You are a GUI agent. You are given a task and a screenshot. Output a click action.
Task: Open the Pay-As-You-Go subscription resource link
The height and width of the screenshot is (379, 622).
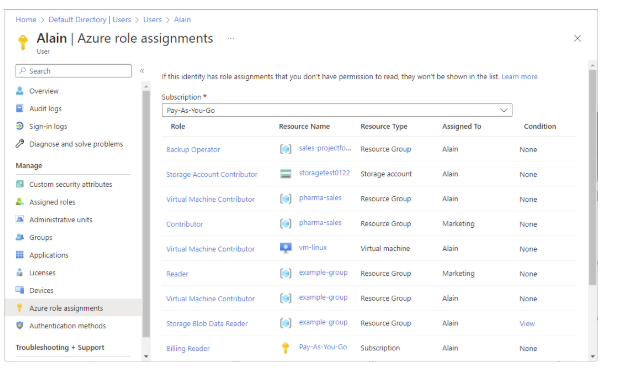coord(323,346)
